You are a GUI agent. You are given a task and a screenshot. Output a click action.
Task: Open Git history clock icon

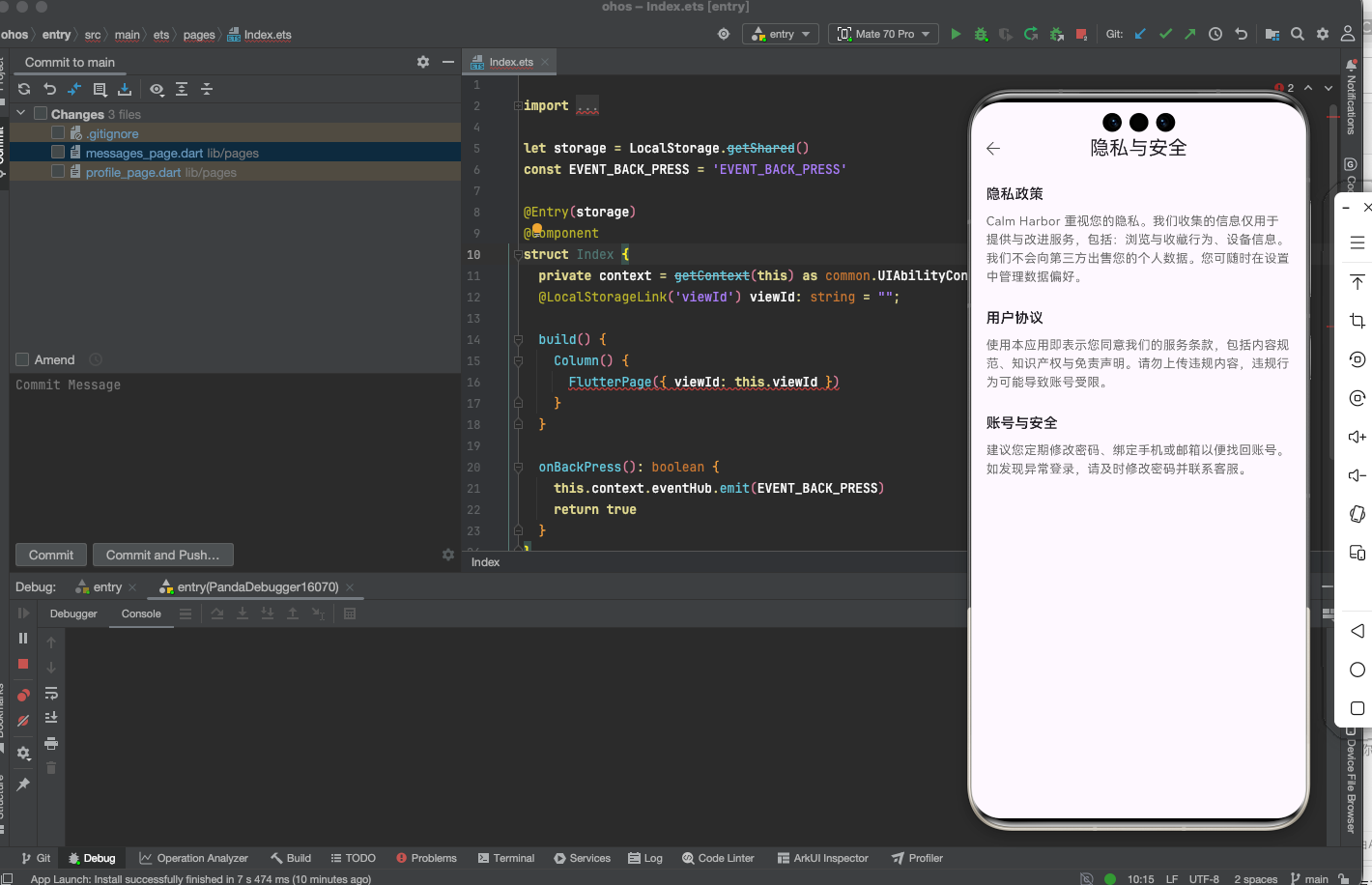pos(1215,34)
